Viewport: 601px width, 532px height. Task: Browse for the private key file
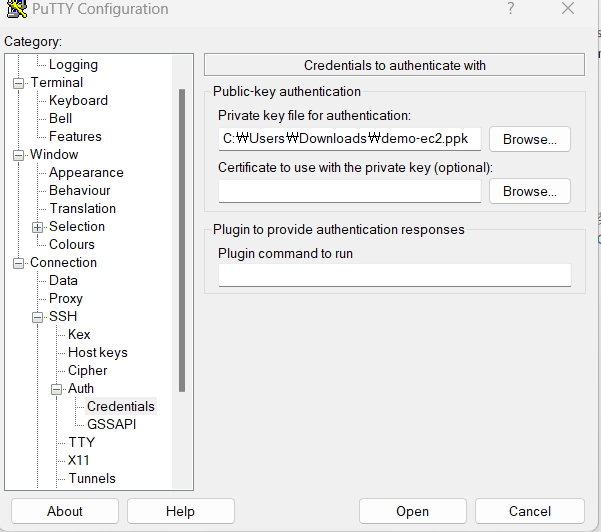(530, 139)
